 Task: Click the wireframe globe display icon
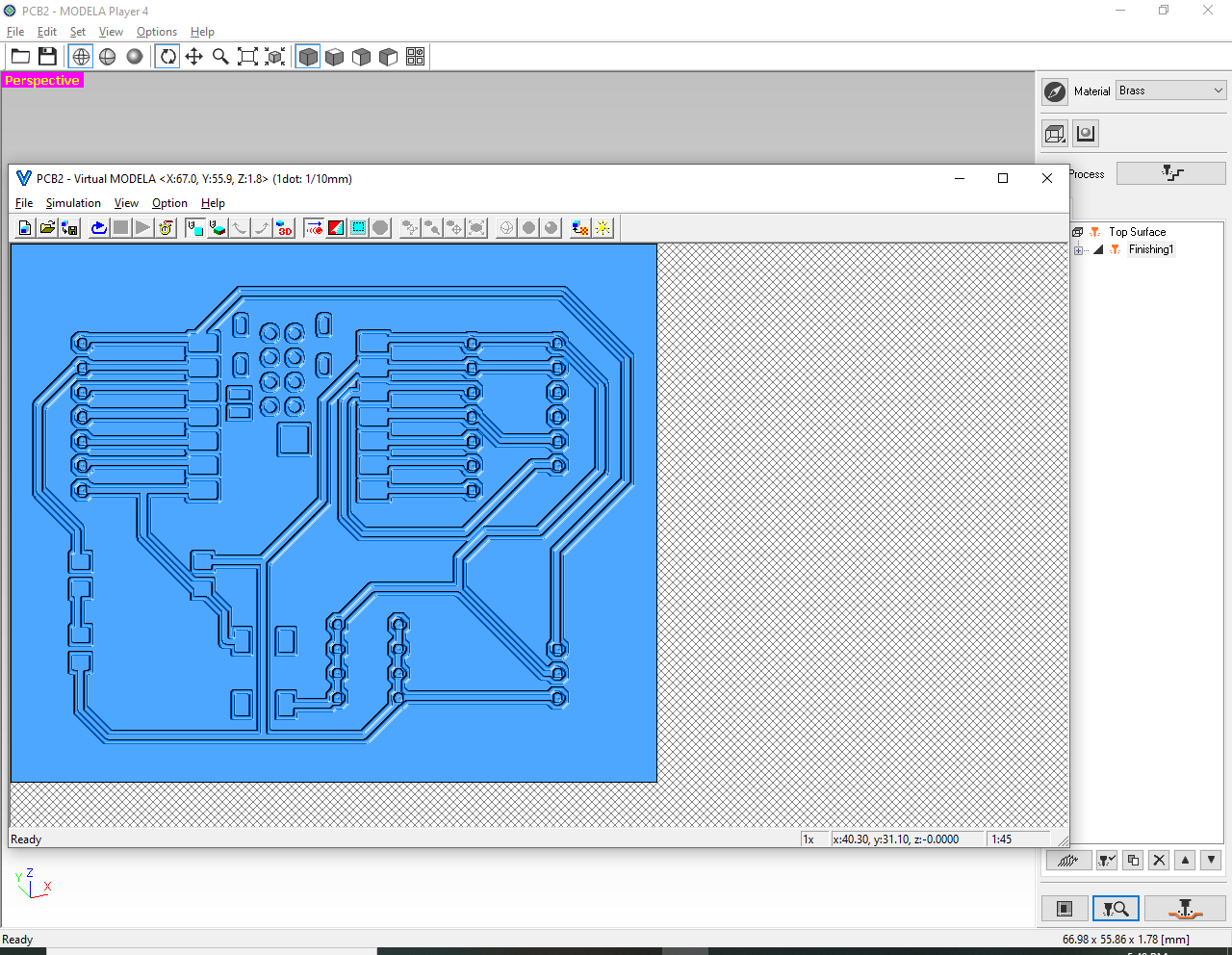81,56
